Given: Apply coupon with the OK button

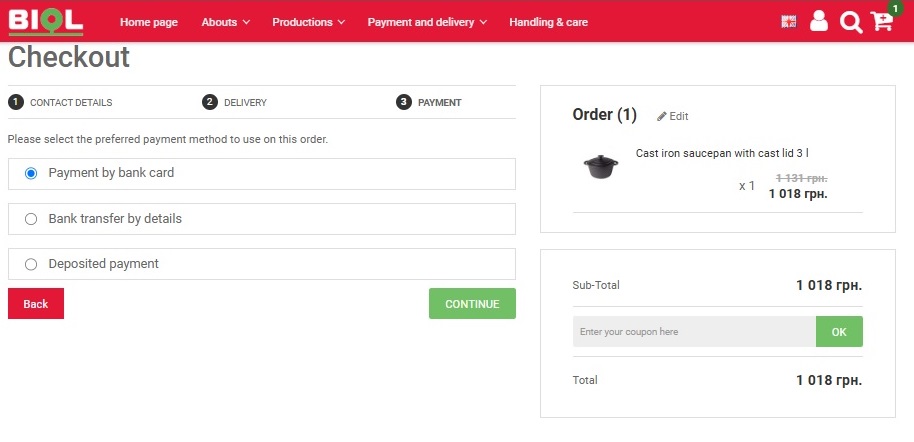Looking at the screenshot, I should [839, 332].
